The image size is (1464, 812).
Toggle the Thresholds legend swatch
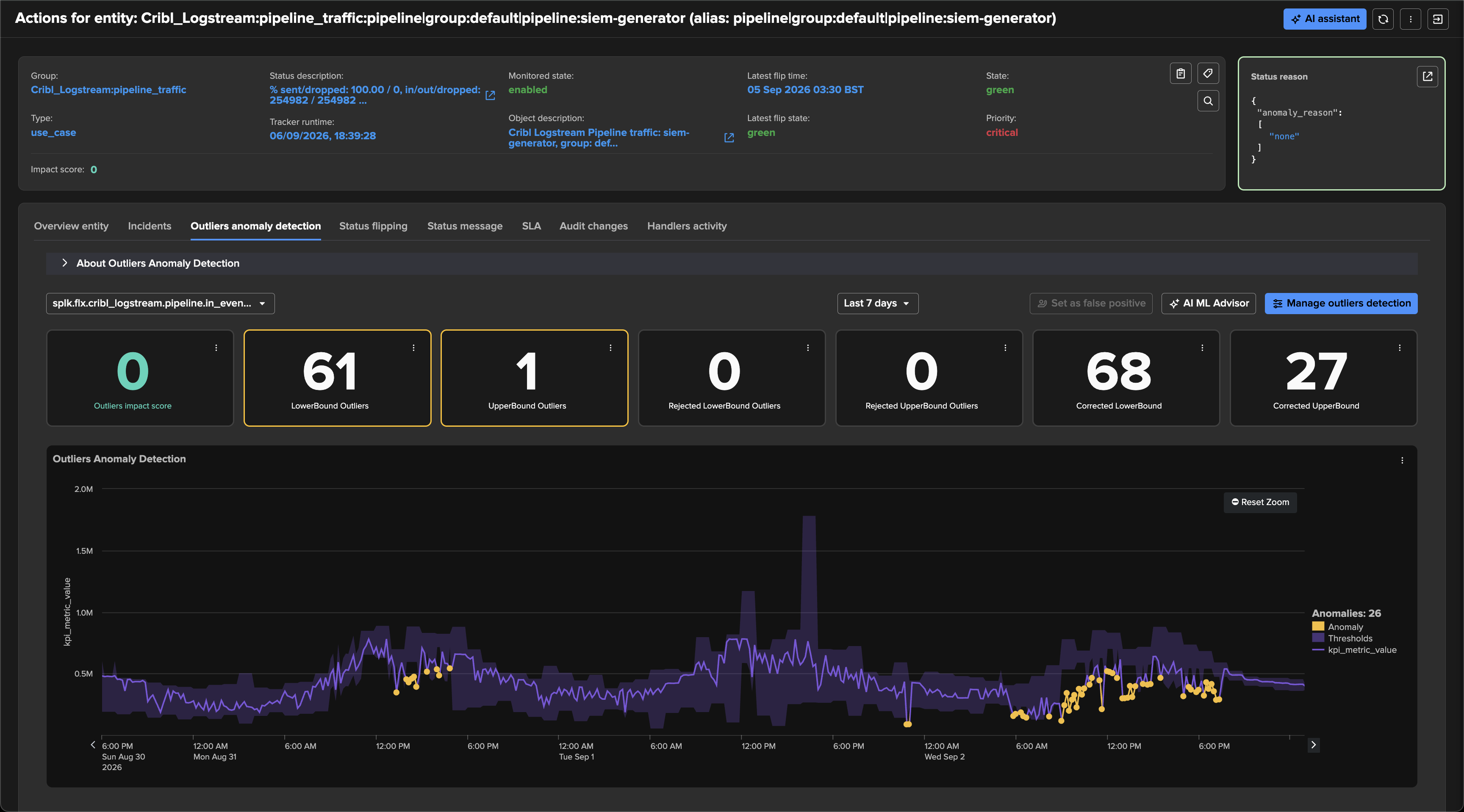(x=1318, y=638)
